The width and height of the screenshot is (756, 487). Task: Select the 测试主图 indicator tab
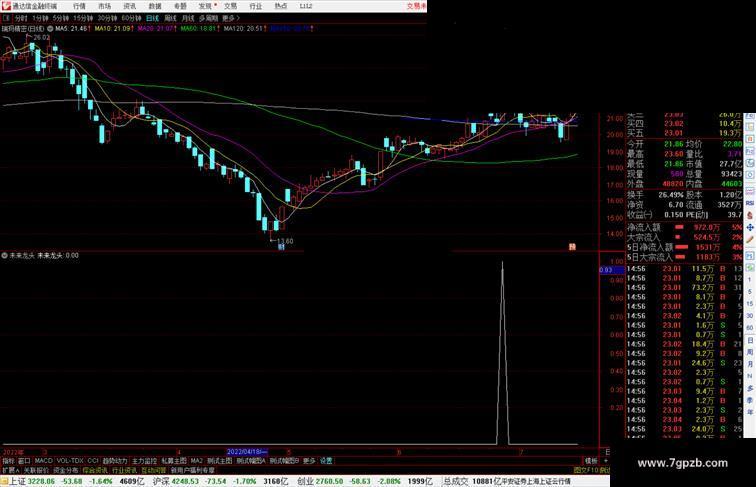point(220,461)
